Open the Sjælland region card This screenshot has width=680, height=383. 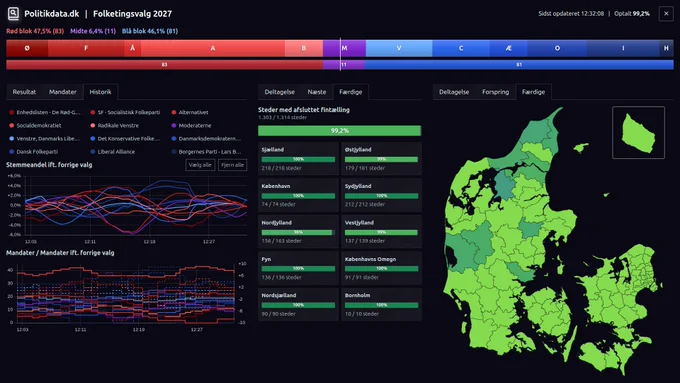298,158
